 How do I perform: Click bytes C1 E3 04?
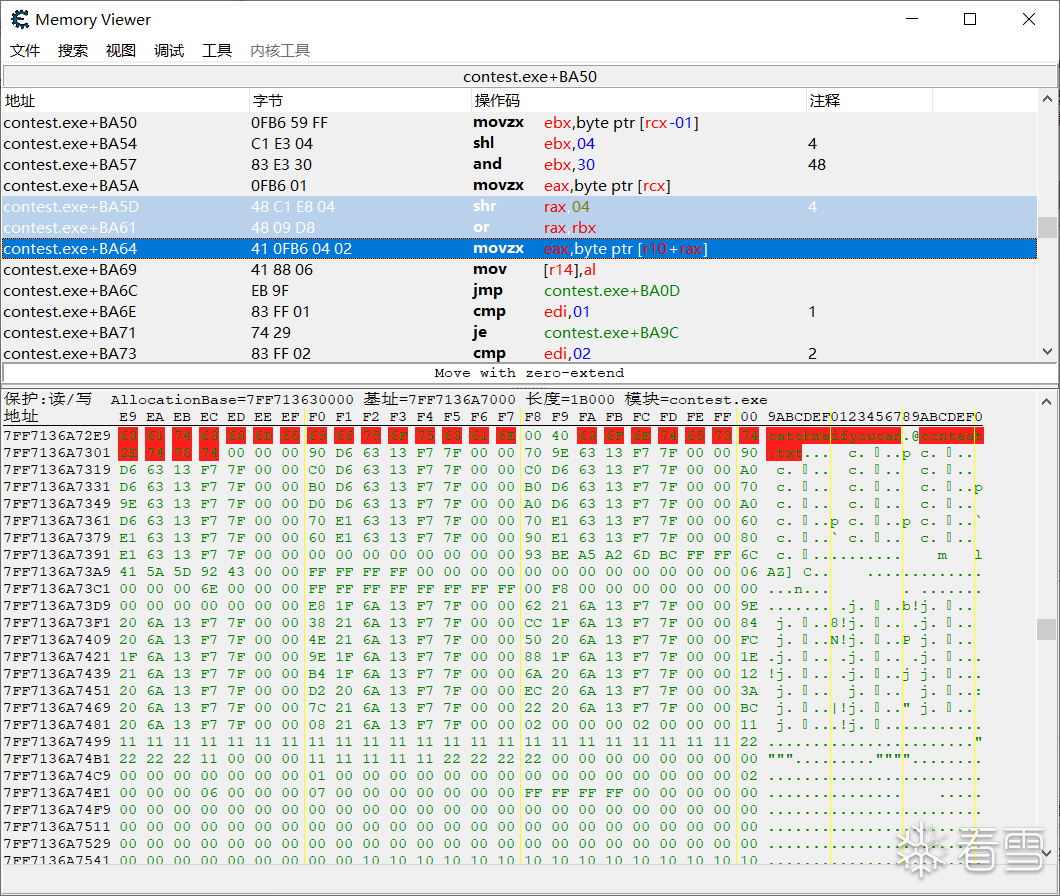(282, 144)
